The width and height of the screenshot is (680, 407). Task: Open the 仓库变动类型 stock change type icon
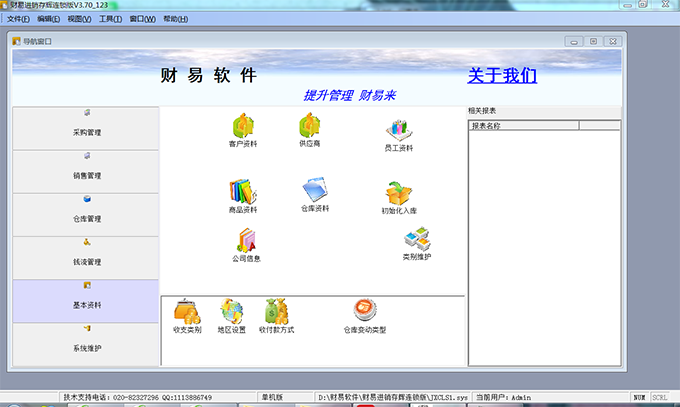pyautogui.click(x=364, y=312)
